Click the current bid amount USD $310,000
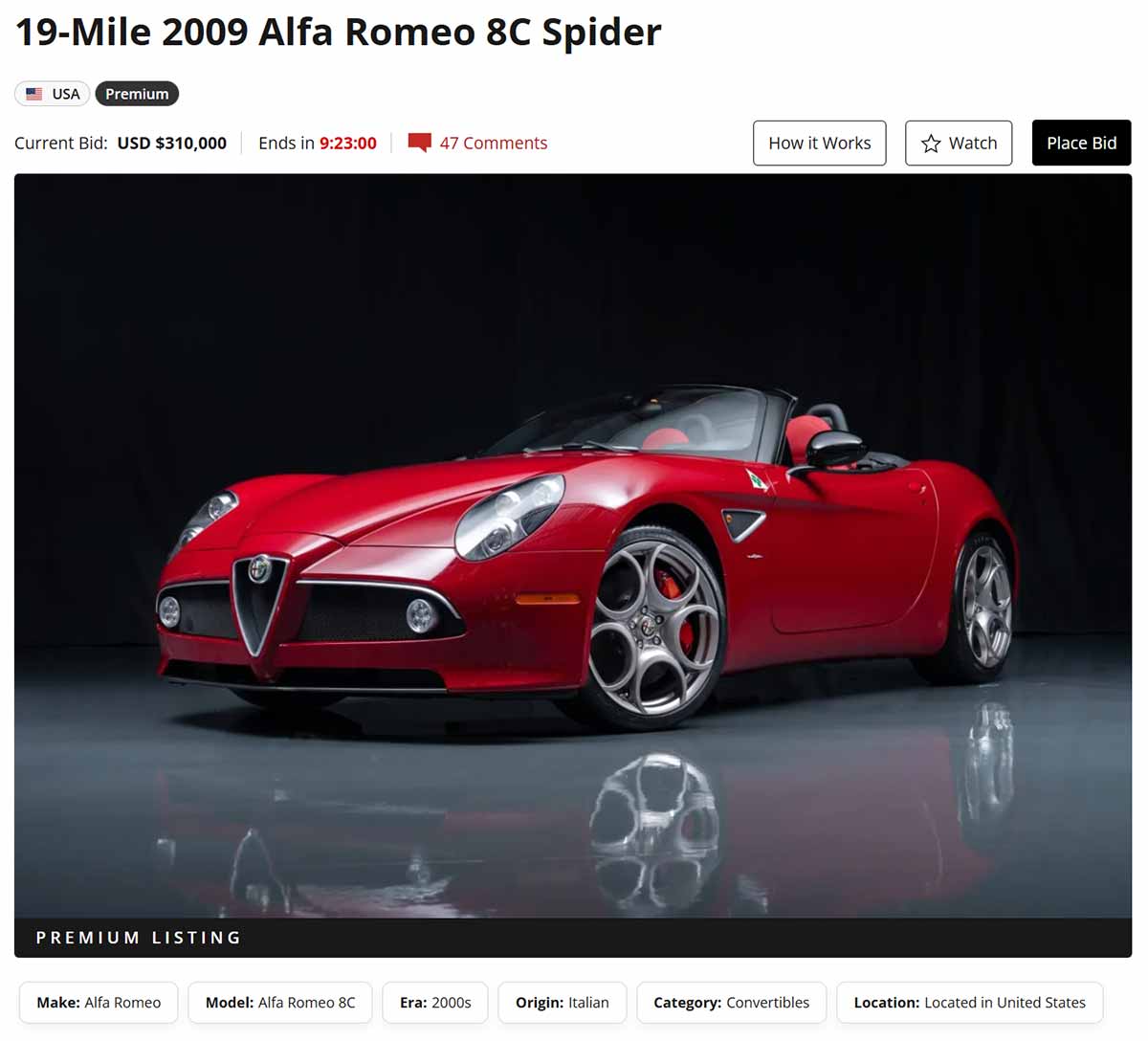The height and width of the screenshot is (1041, 1148). 172,143
